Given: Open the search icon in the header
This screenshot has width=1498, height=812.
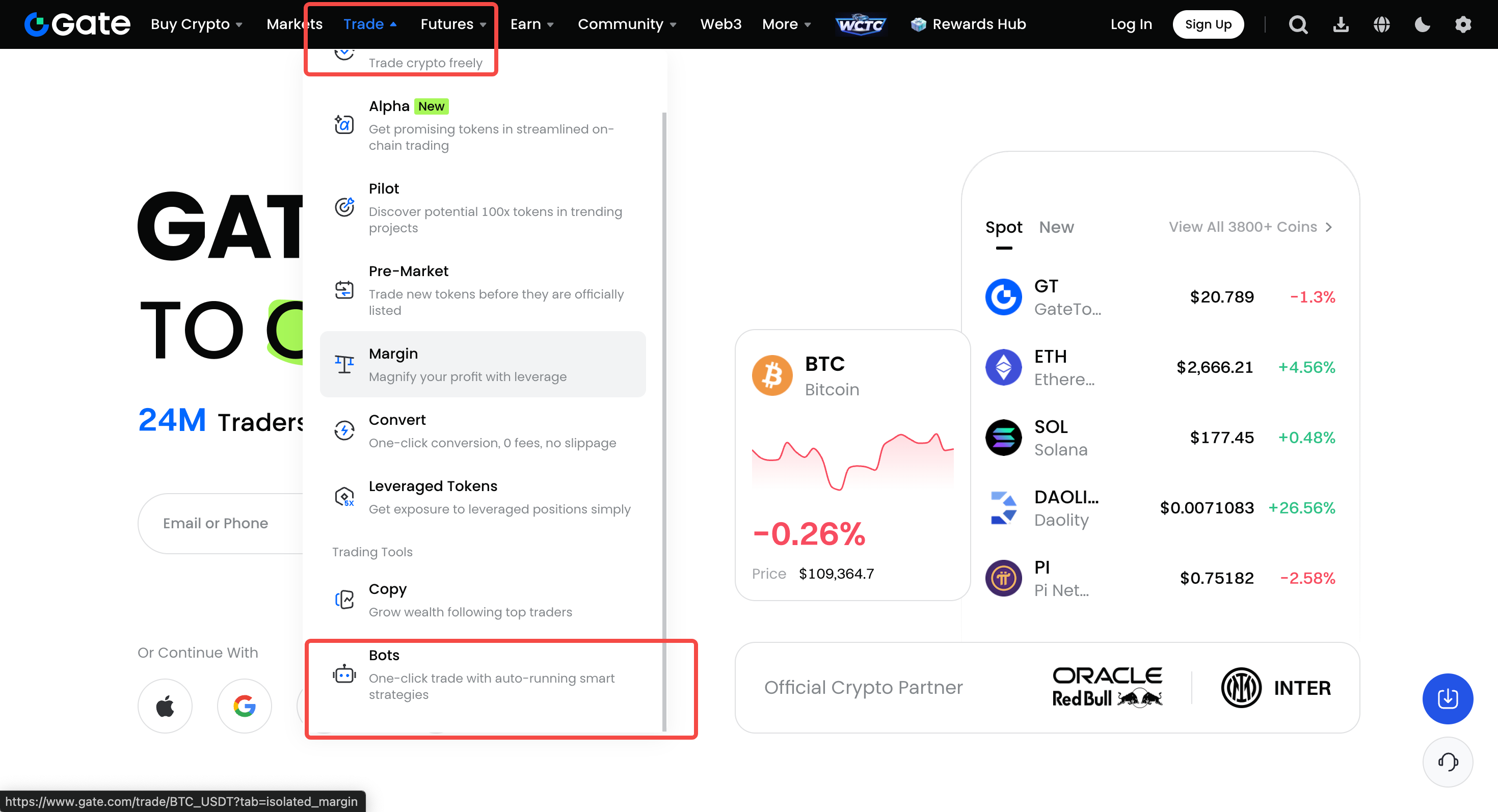Looking at the screenshot, I should [x=1298, y=24].
